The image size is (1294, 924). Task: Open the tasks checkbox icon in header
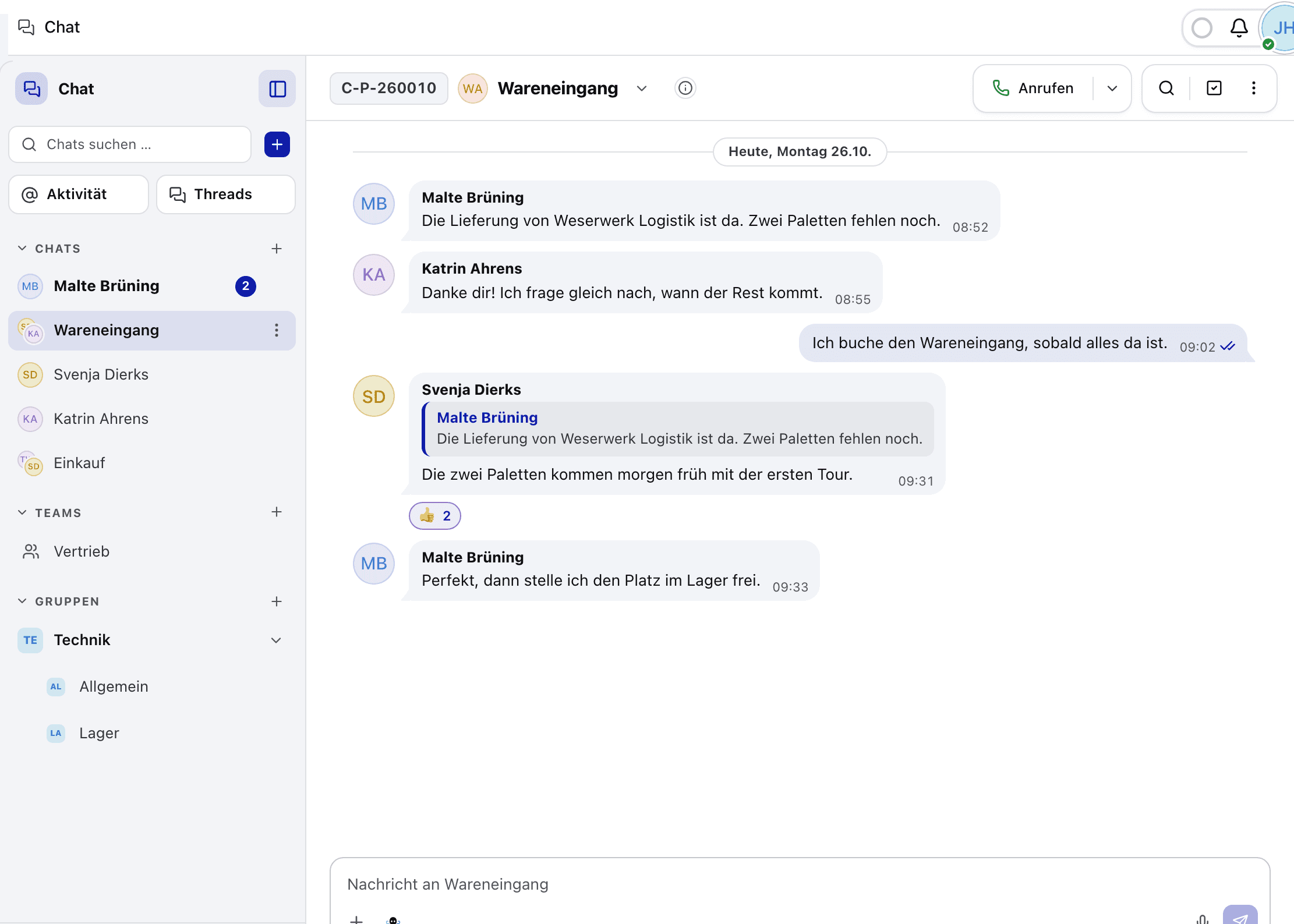[1214, 88]
